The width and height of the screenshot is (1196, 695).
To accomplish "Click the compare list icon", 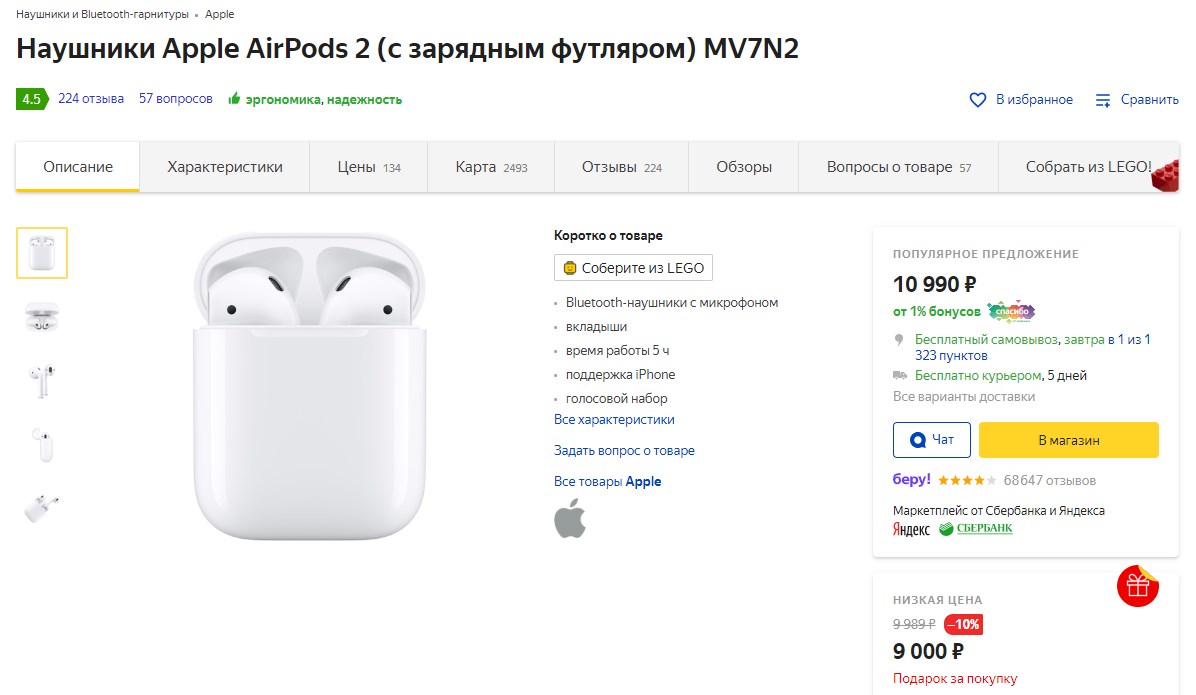I will (x=1103, y=100).
